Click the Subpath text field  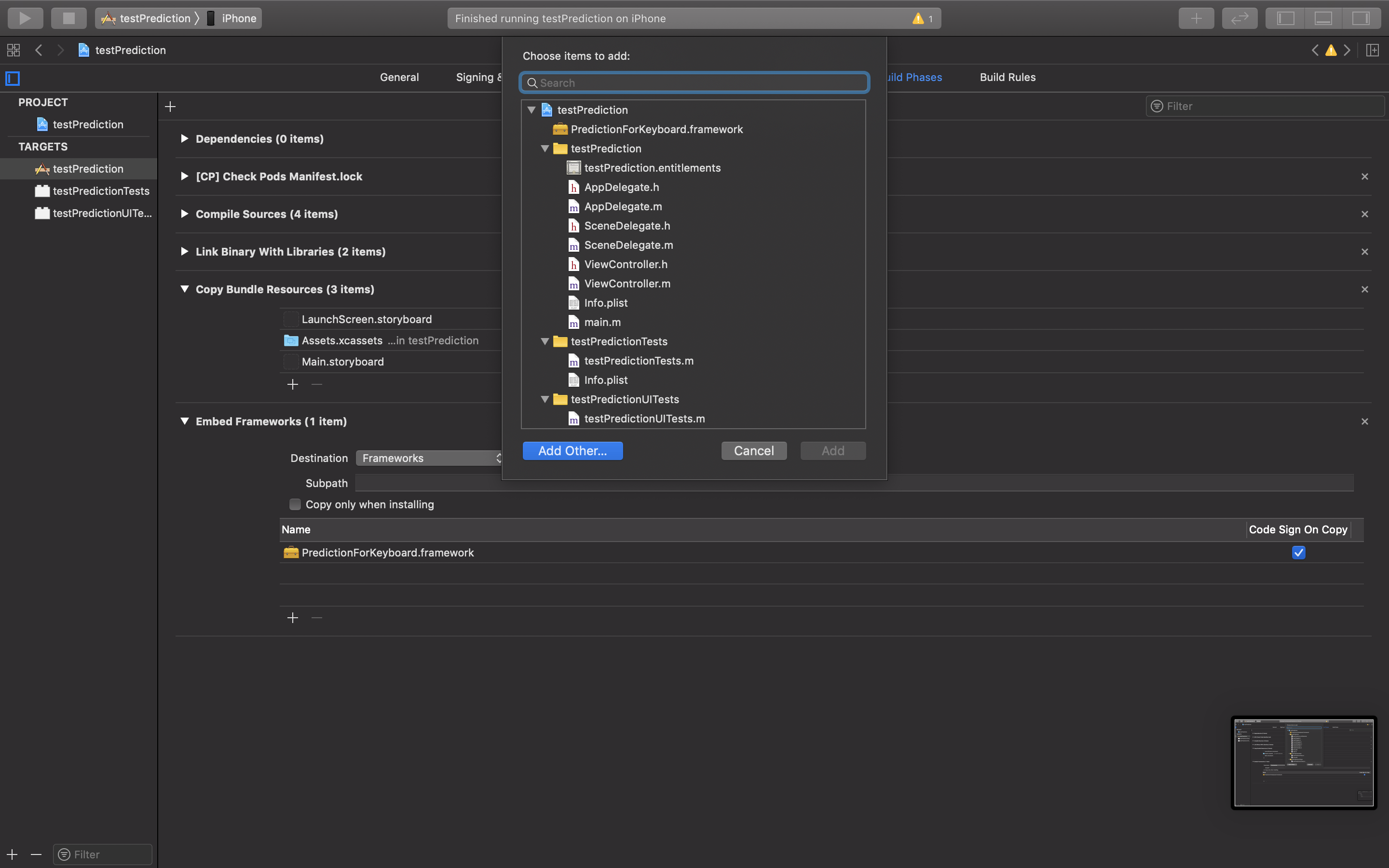point(854,483)
